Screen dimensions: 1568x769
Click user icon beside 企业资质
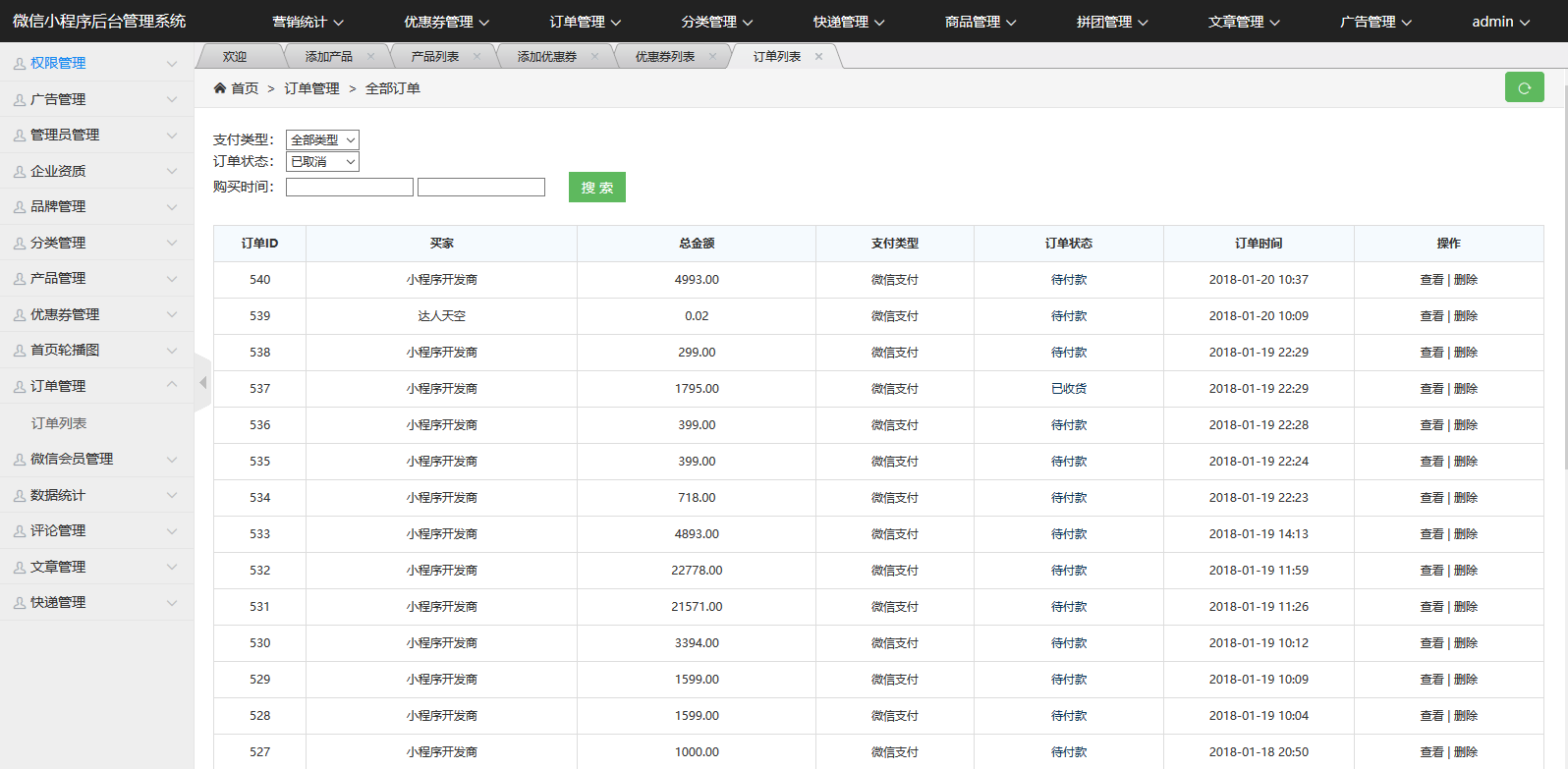[x=20, y=171]
